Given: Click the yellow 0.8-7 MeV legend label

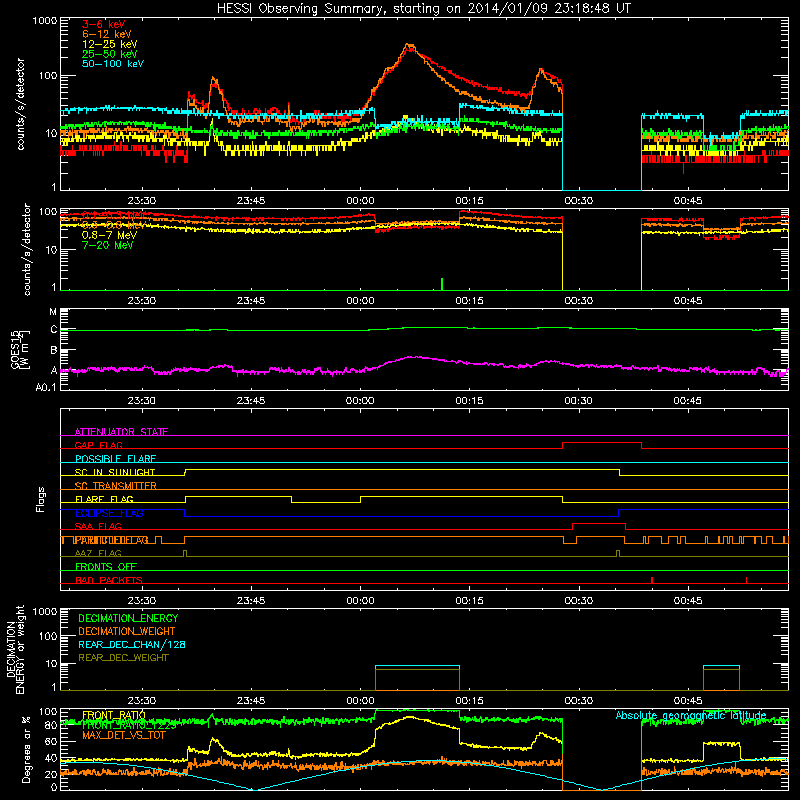Looking at the screenshot, I should pyautogui.click(x=109, y=235).
